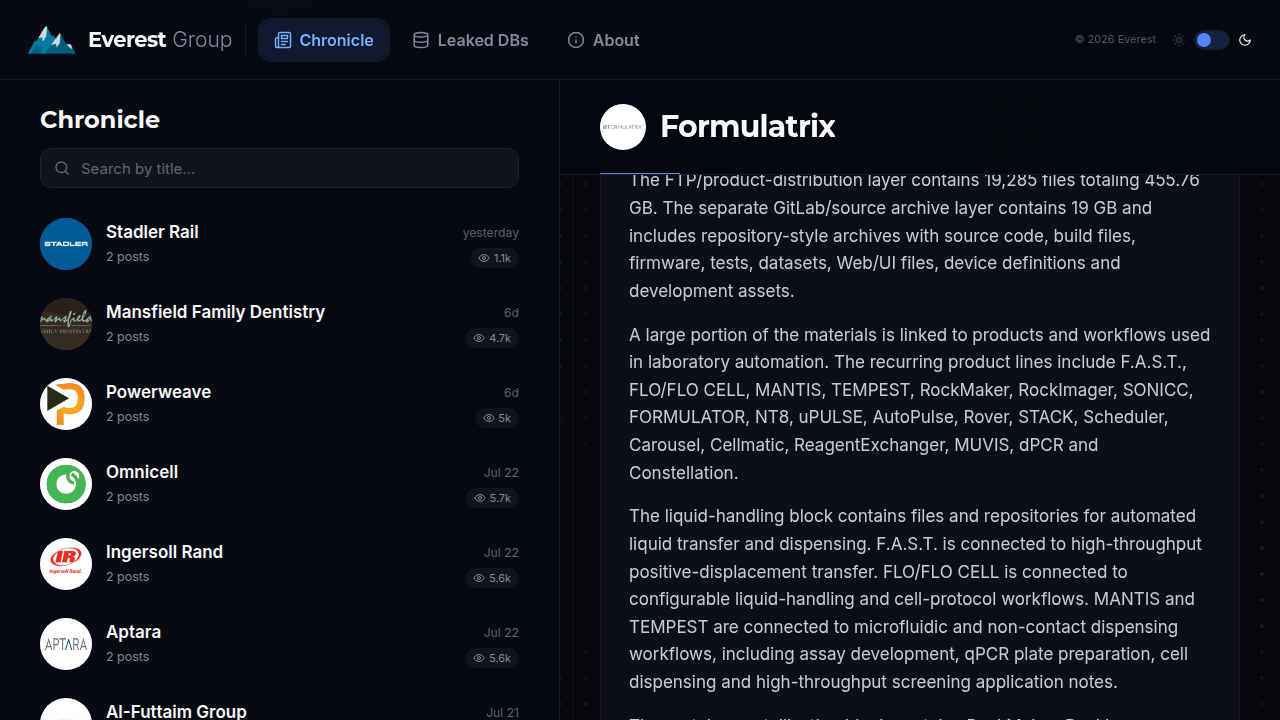Image resolution: width=1280 pixels, height=720 pixels.
Task: Open the Ingersoll Rand entry title
Action: click(164, 552)
